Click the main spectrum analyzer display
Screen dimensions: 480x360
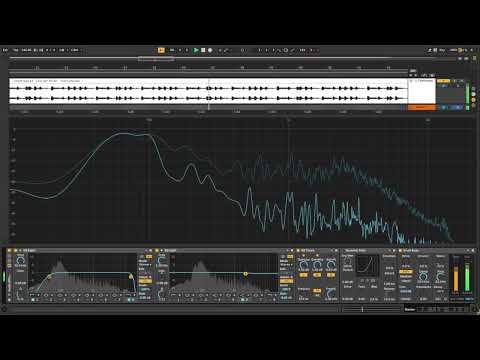pyautogui.click(x=242, y=182)
